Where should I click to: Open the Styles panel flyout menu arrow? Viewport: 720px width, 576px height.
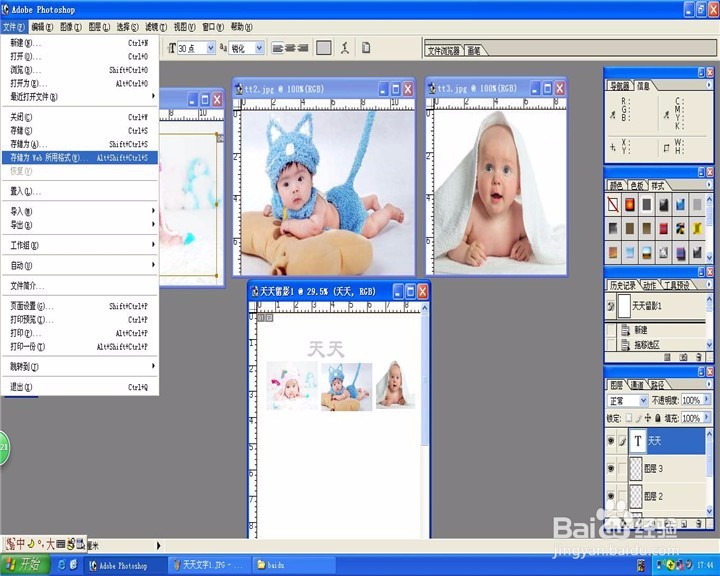pos(709,185)
